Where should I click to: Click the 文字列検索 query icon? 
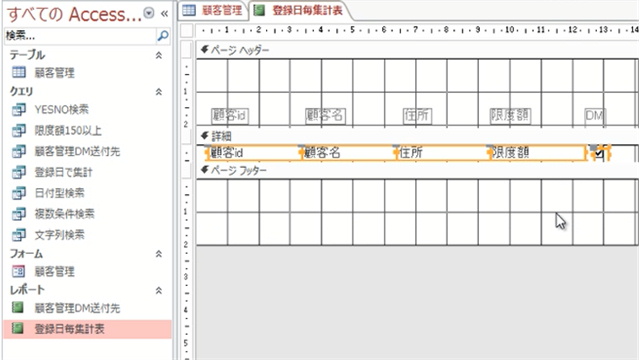pyautogui.click(x=19, y=235)
